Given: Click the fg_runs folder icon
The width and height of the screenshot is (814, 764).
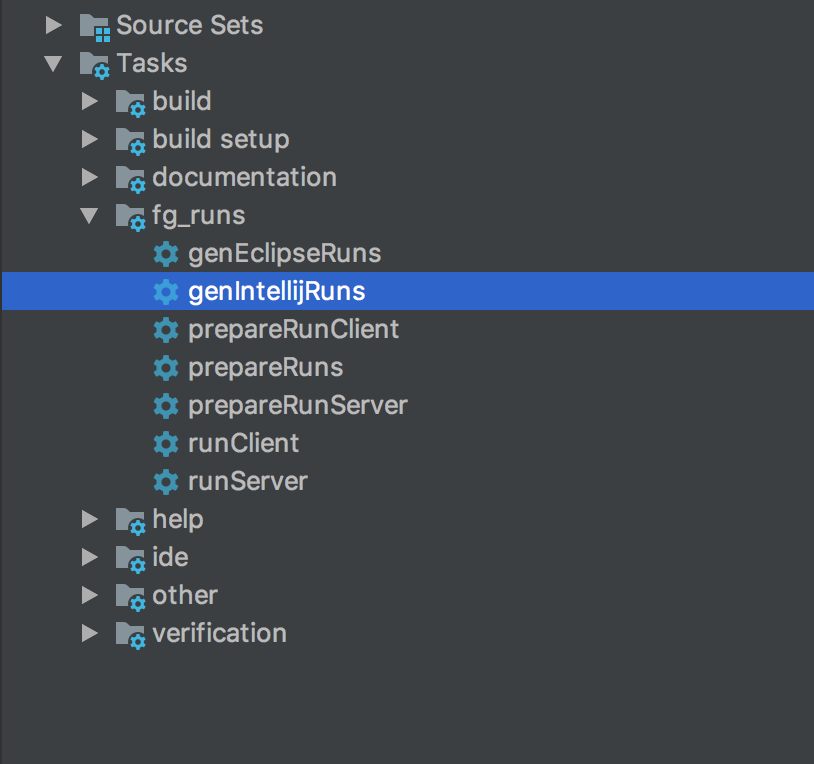Looking at the screenshot, I should tap(130, 215).
